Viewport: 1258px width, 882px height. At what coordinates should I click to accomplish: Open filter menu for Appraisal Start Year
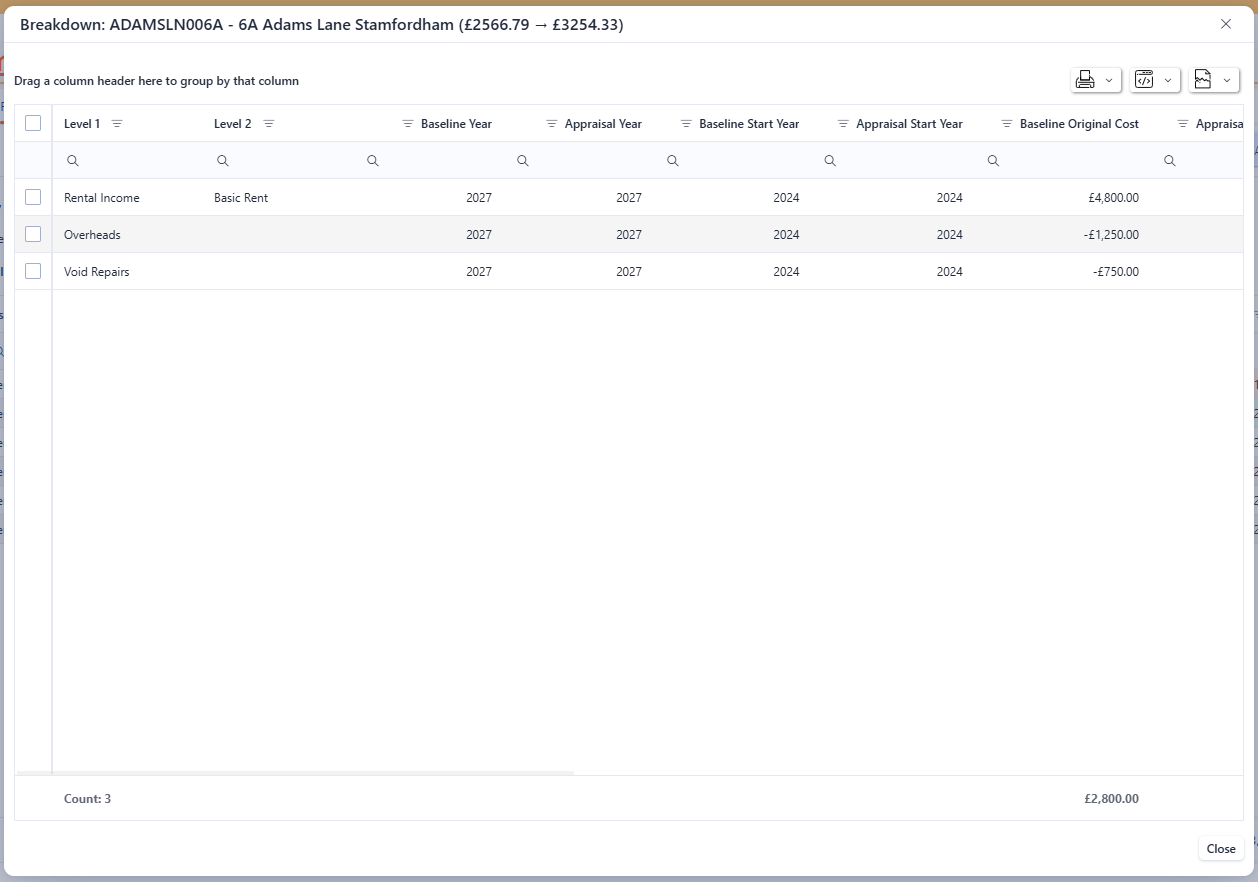coord(843,124)
